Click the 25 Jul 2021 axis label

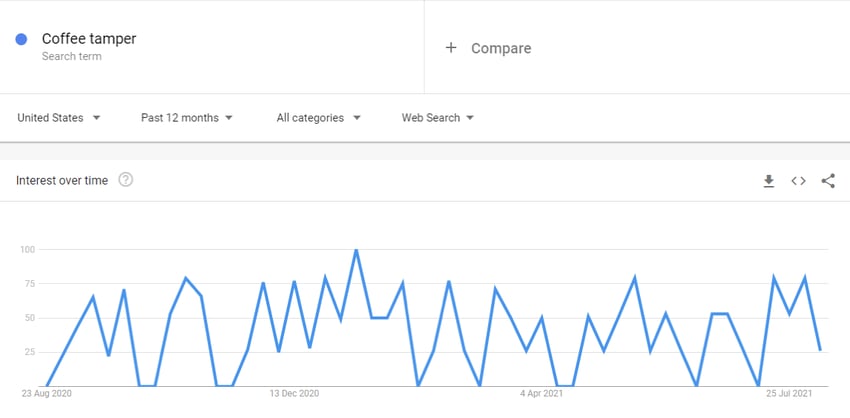pos(789,394)
